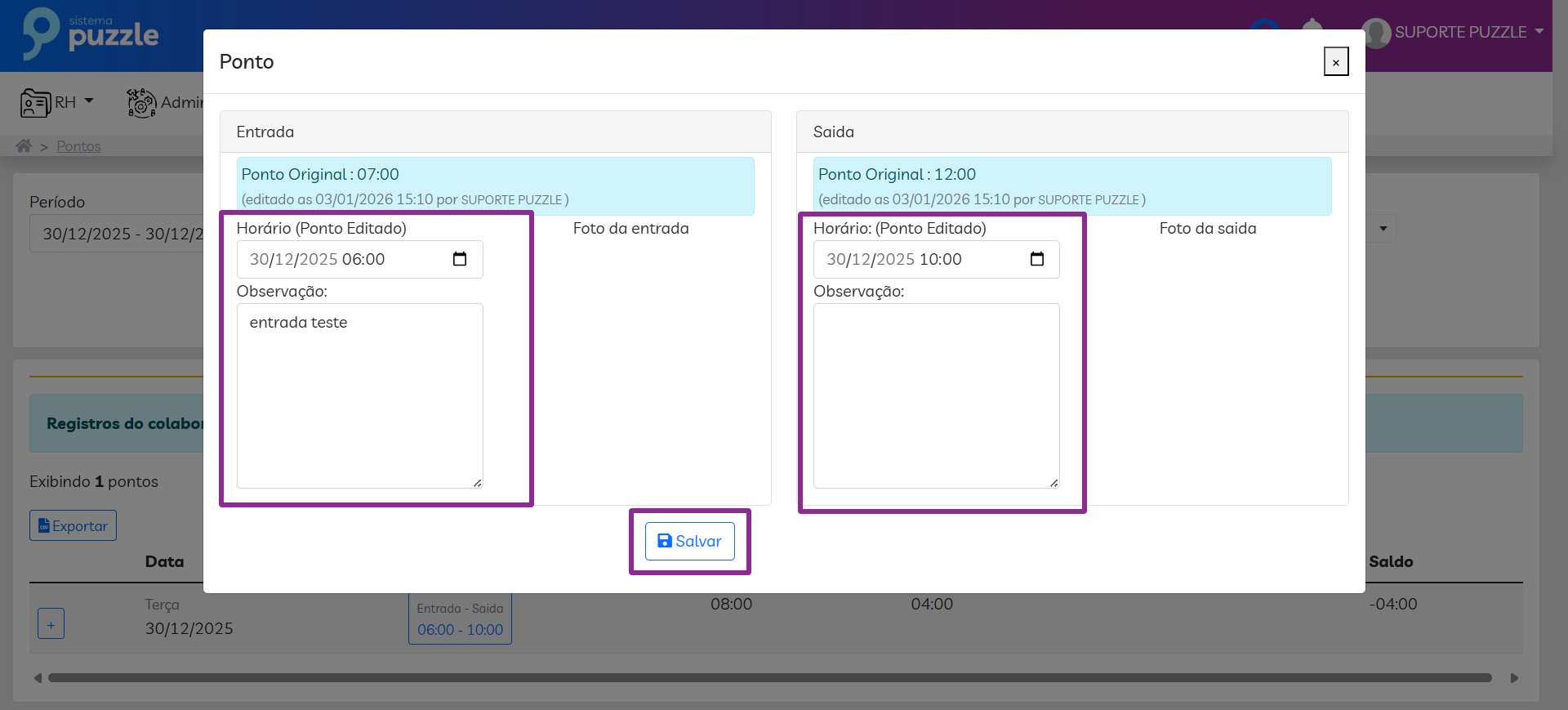The image size is (1568, 710).
Task: Click the Saida observação text area
Action: 936,395
